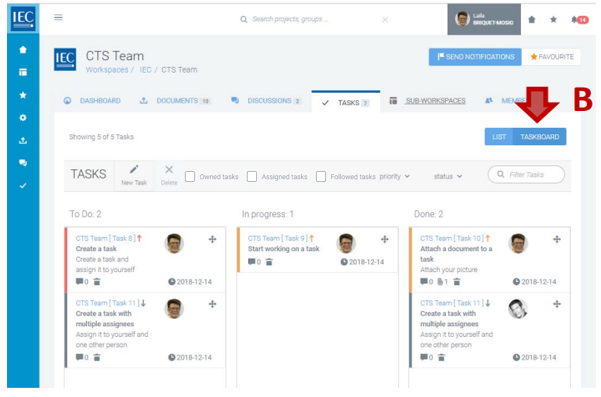This screenshot has width=601, height=397.
Task: Expand the status dropdown
Action: click(x=448, y=177)
